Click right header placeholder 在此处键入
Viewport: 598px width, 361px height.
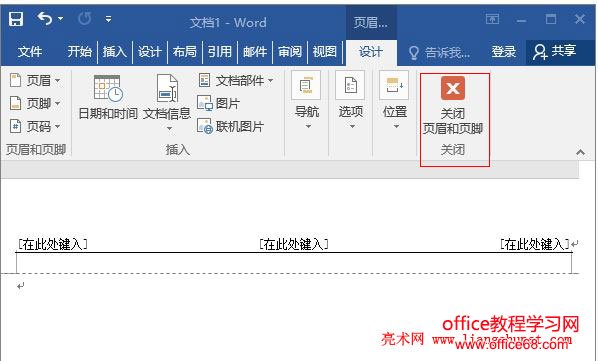point(534,244)
